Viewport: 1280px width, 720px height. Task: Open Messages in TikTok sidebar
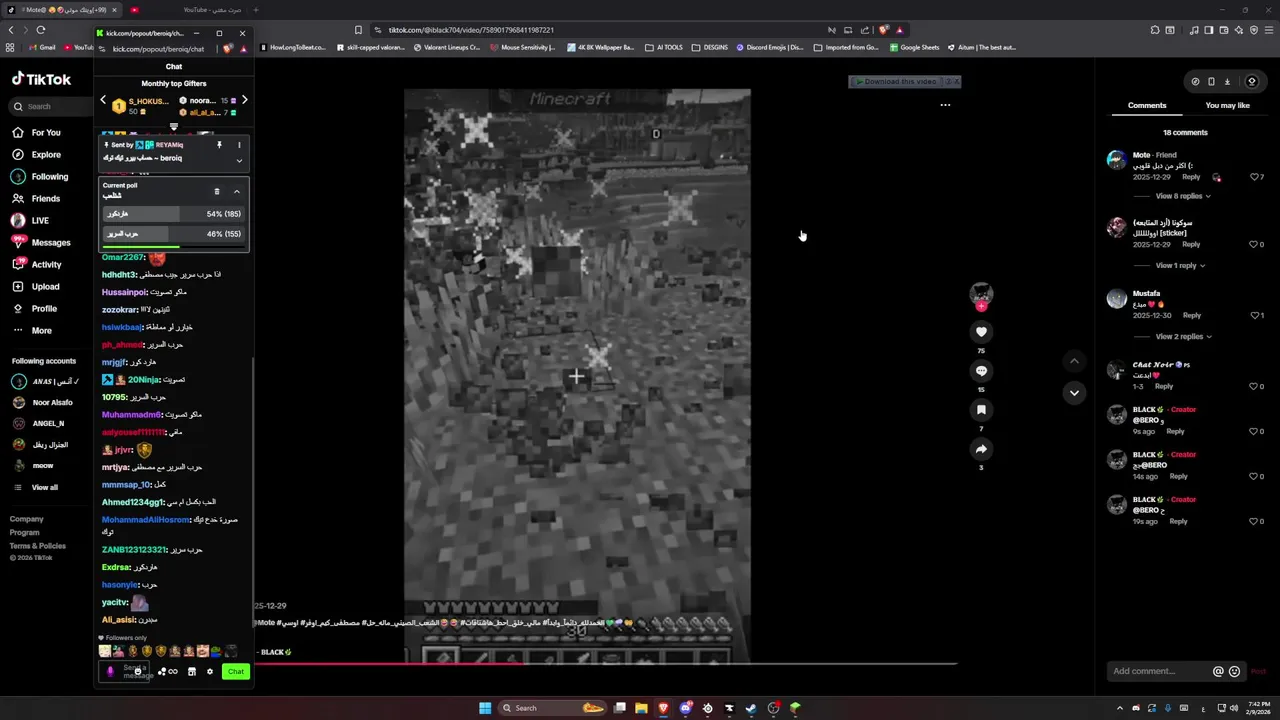coord(41,242)
